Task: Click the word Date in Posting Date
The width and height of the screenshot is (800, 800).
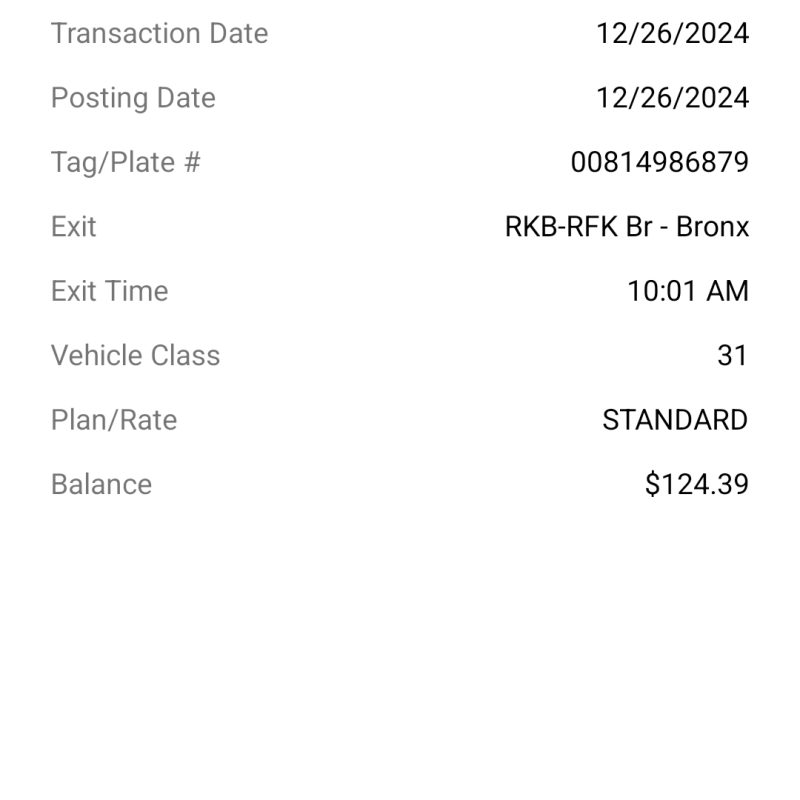Action: click(186, 97)
